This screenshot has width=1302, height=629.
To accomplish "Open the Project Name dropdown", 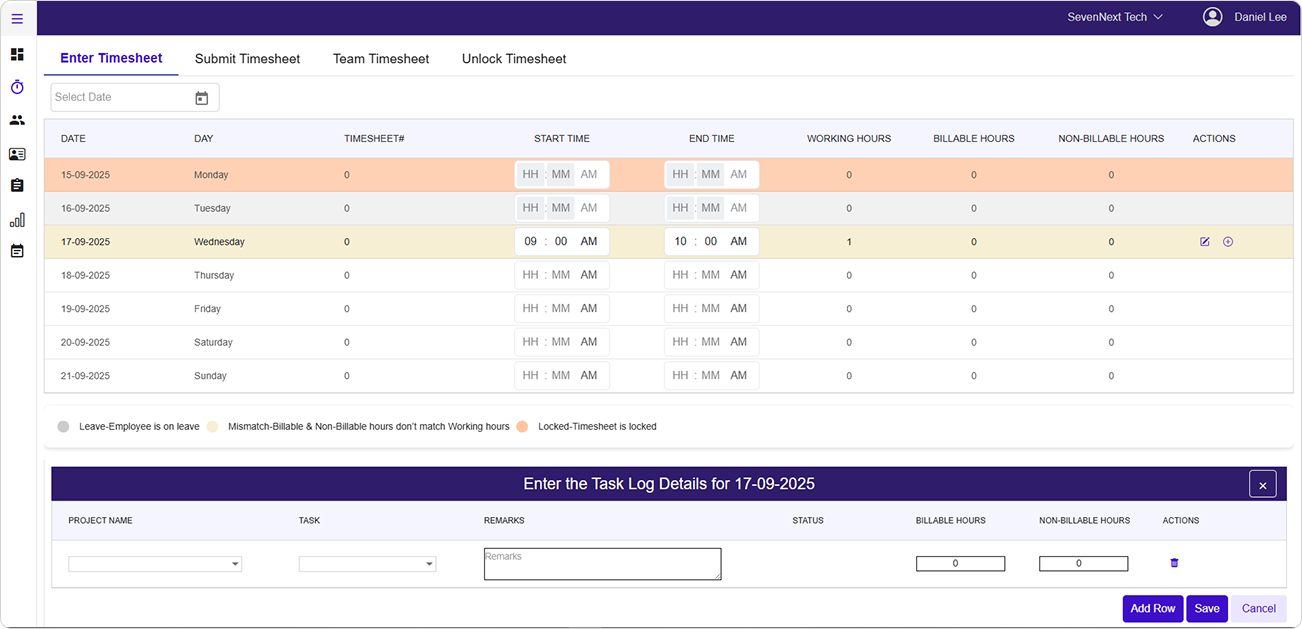I will coord(155,564).
